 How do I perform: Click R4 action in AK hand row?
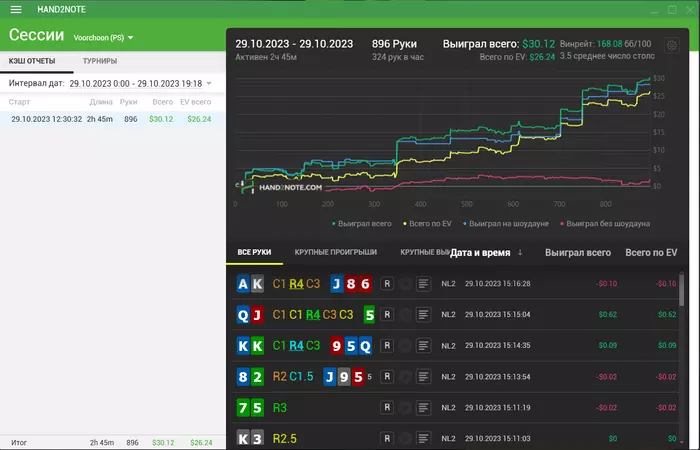coord(296,284)
